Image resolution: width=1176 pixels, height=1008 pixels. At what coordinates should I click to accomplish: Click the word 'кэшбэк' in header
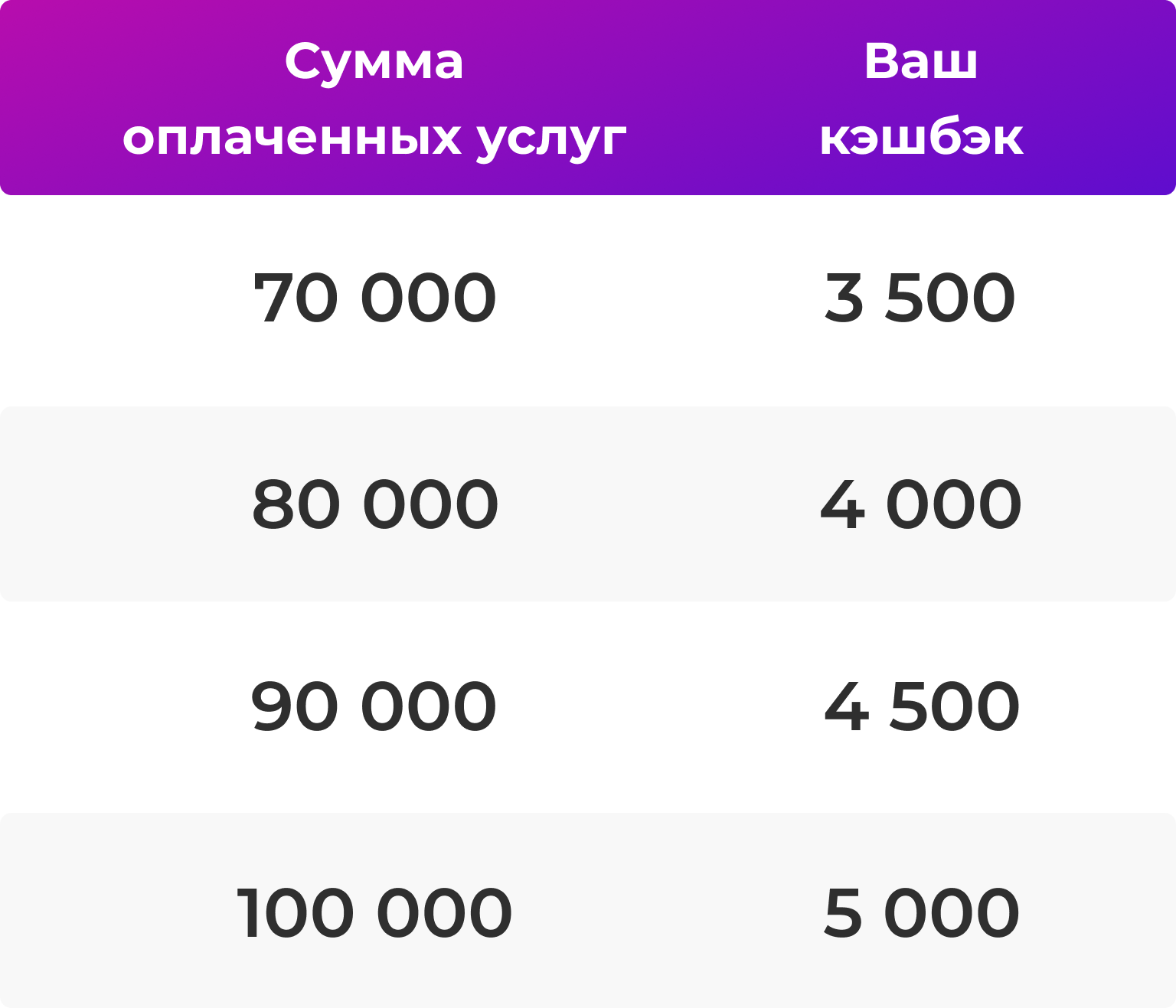coord(921,137)
